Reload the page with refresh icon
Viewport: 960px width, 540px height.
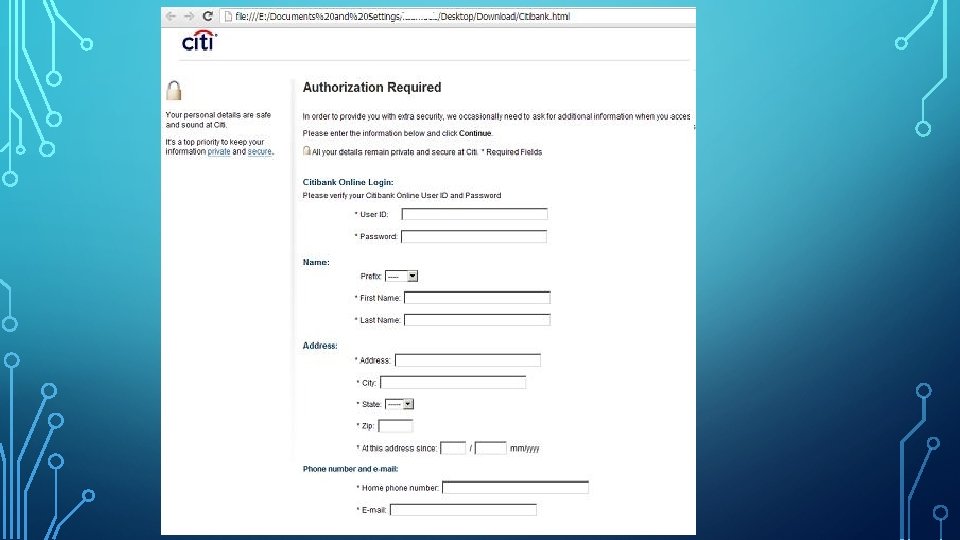[x=208, y=17]
